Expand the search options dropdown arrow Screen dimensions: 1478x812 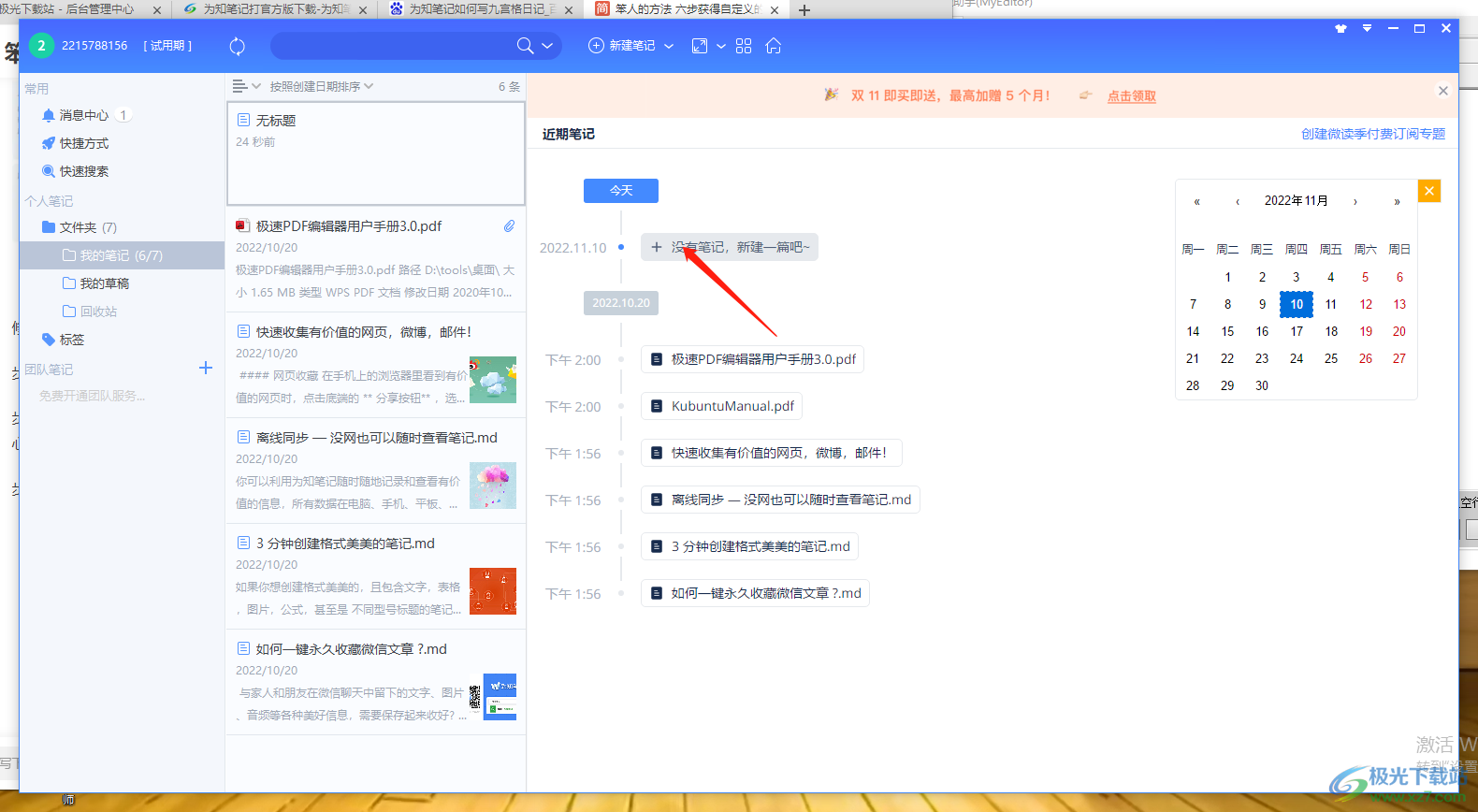coord(547,46)
